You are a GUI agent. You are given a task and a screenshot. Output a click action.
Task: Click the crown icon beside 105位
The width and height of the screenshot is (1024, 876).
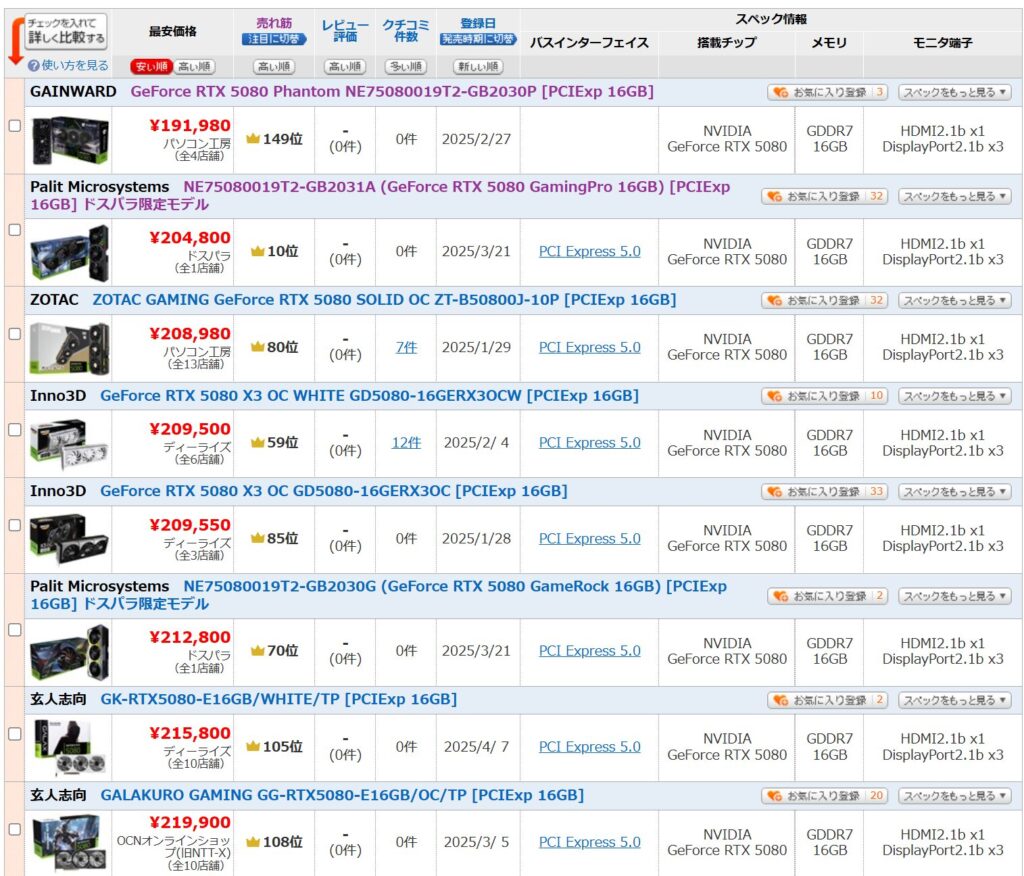point(253,746)
